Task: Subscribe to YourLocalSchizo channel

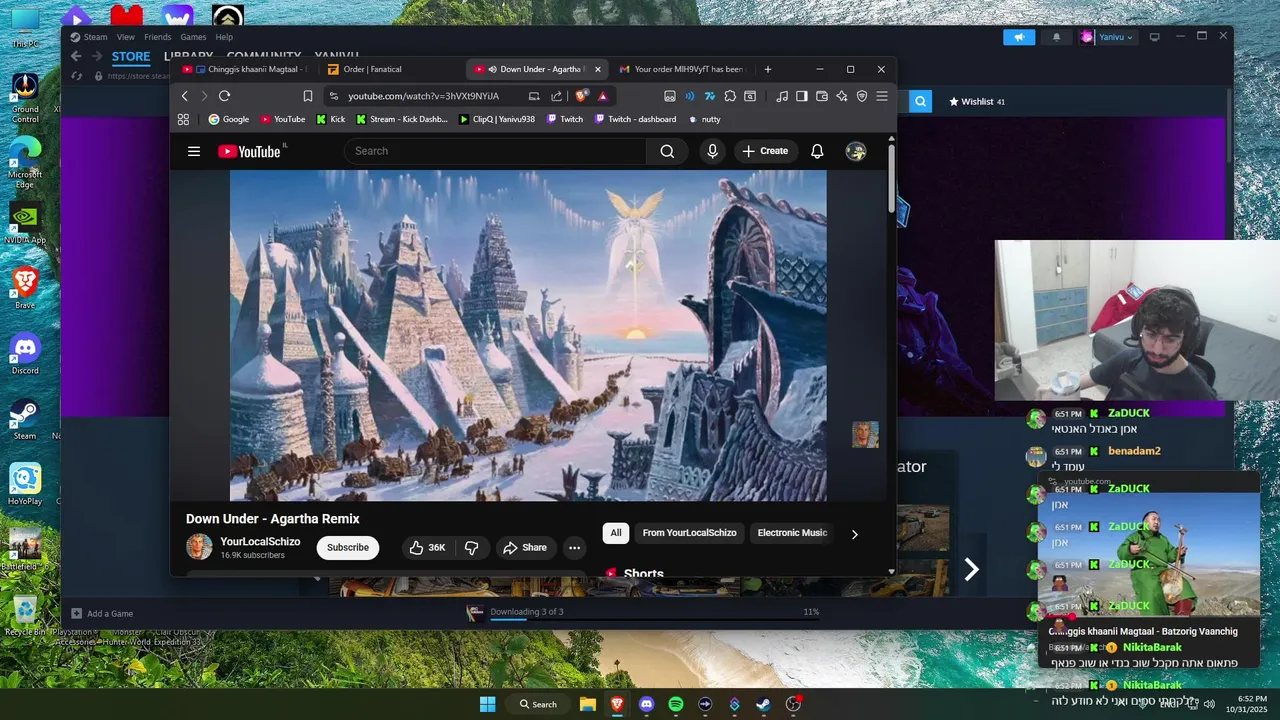Action: pyautogui.click(x=348, y=547)
